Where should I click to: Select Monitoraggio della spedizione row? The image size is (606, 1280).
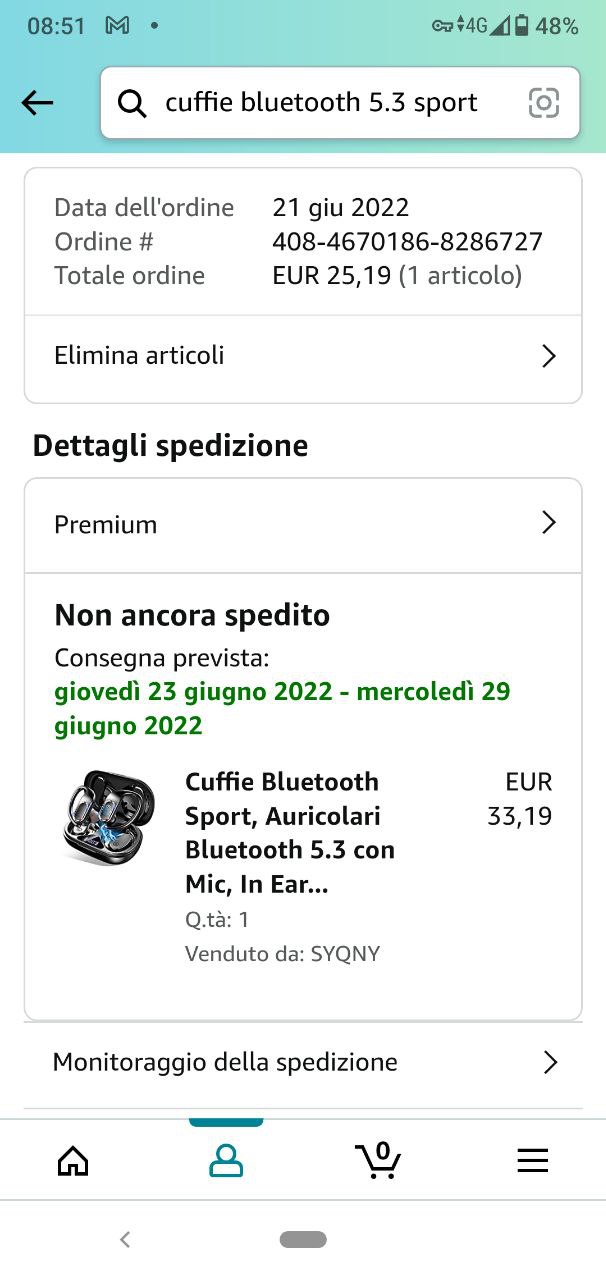tap(303, 1062)
